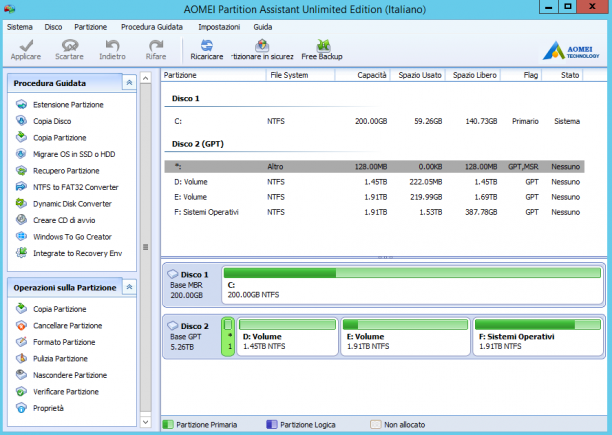Select the F: Sistemi Operativi row
612x435 pixels.
click(374, 212)
